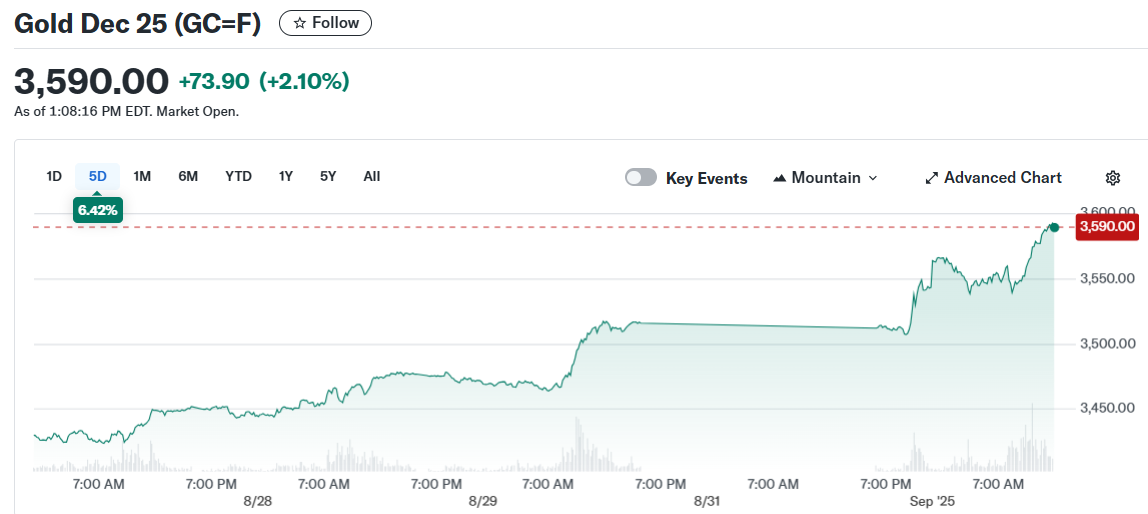
Task: Switch chart to 1M range
Action: [x=142, y=176]
